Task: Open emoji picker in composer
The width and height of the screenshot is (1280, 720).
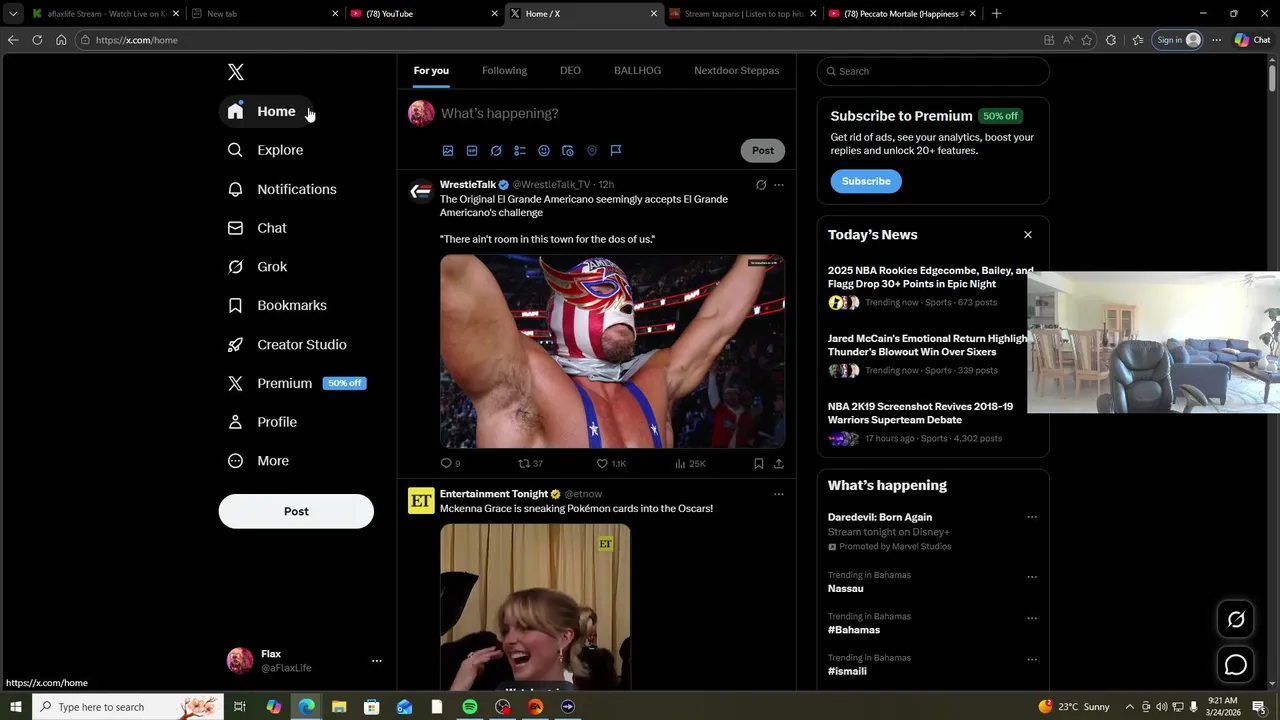Action: coord(544,151)
